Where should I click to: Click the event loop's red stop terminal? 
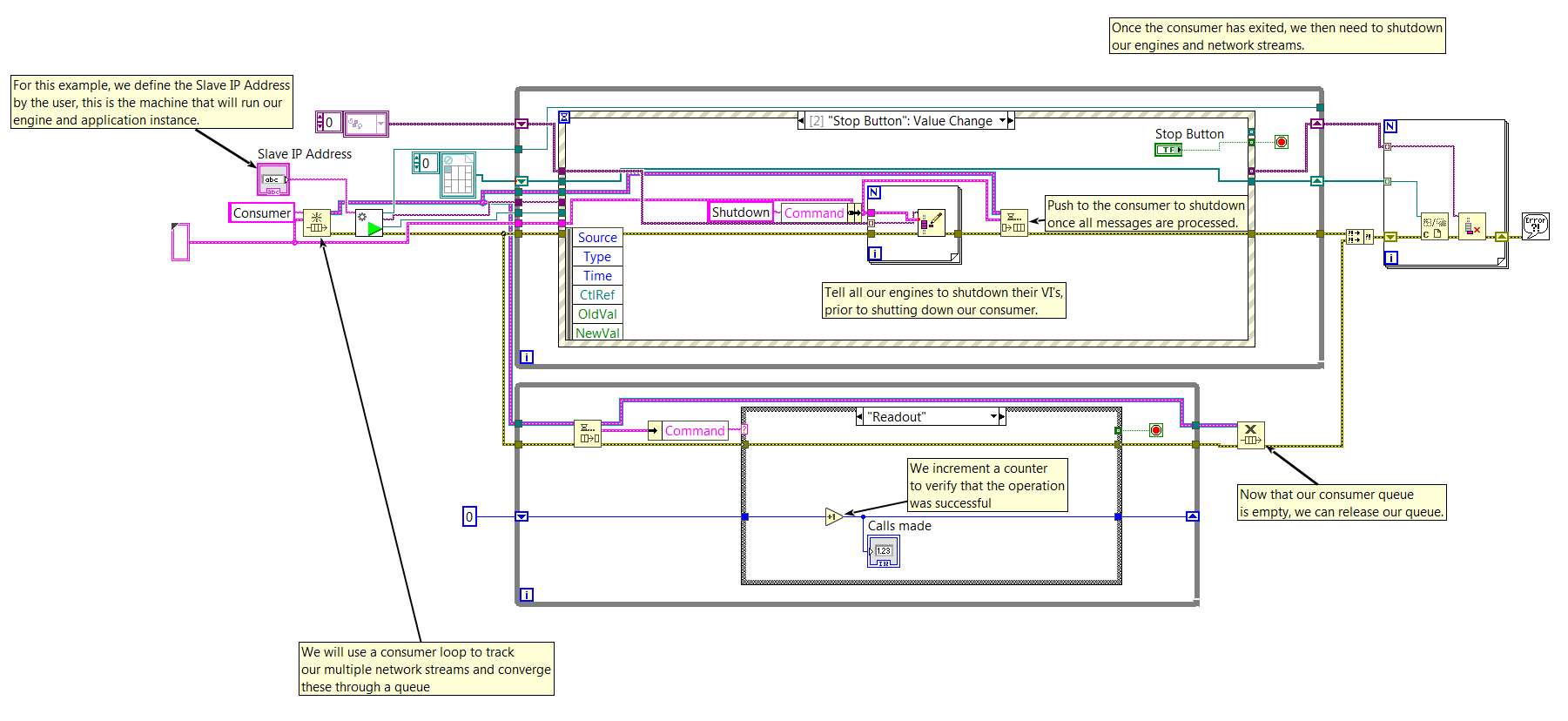tap(1281, 142)
